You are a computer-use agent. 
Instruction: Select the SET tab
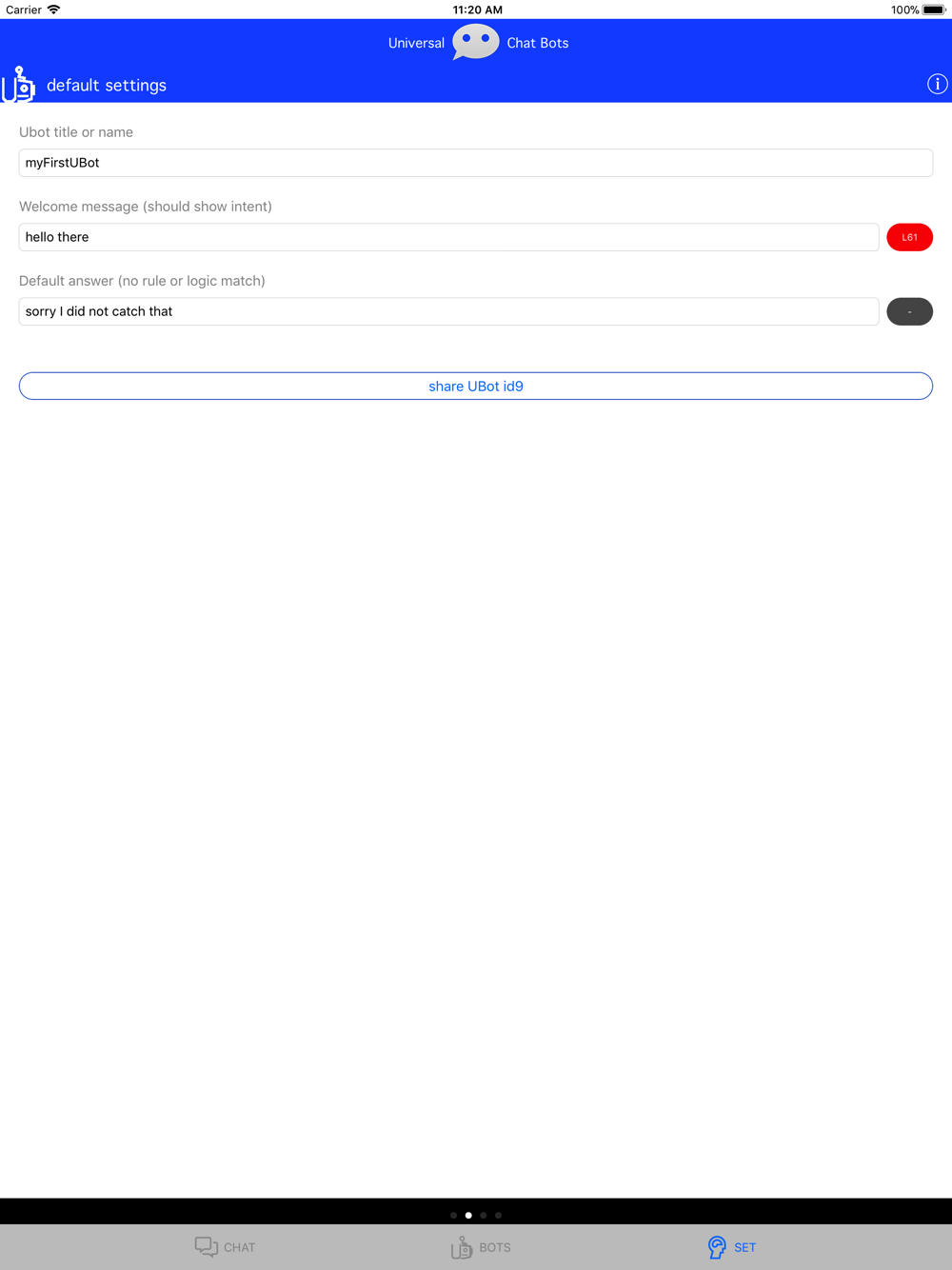pyautogui.click(x=731, y=1247)
